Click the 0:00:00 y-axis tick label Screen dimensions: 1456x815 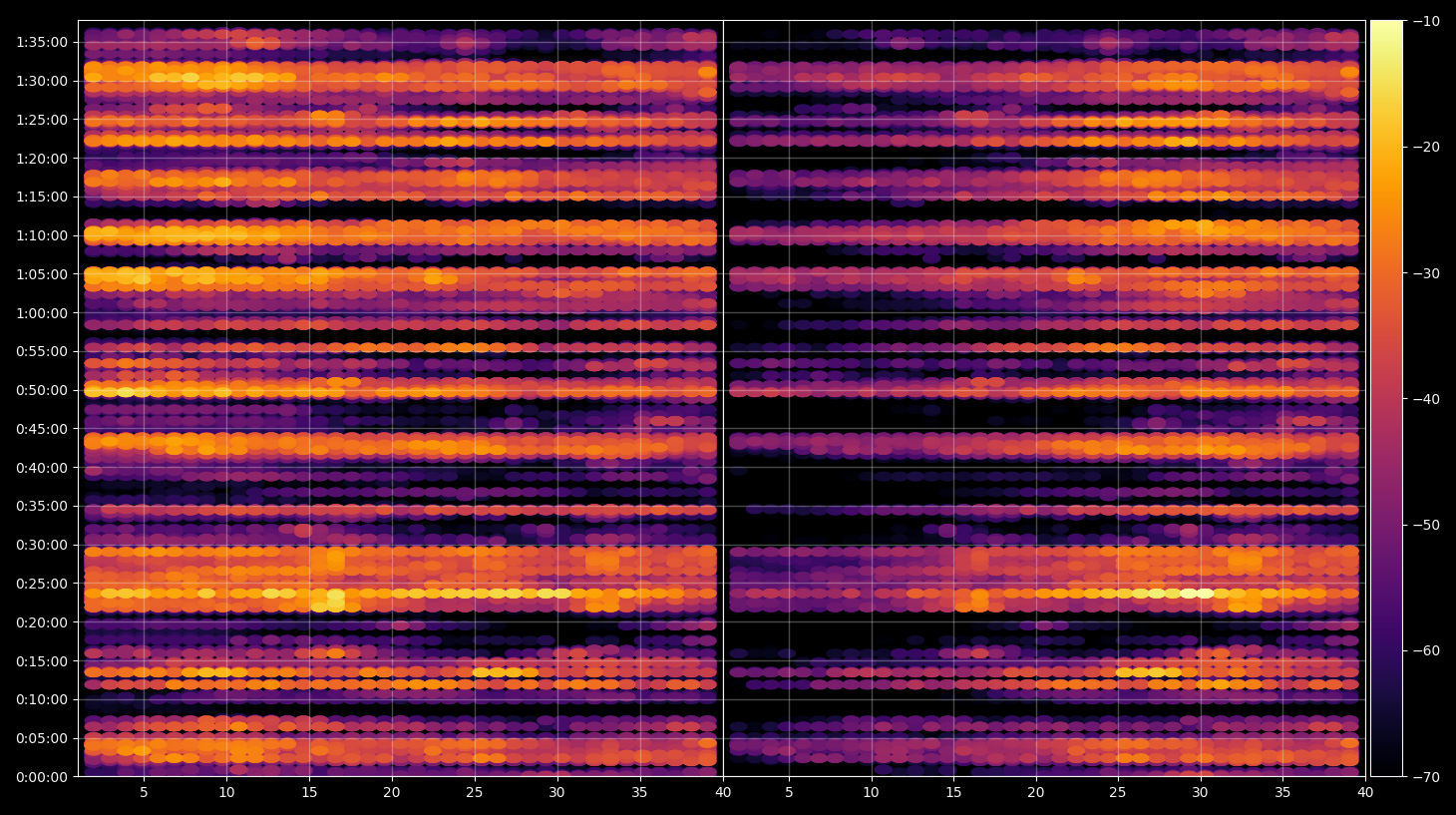pyautogui.click(x=42, y=777)
